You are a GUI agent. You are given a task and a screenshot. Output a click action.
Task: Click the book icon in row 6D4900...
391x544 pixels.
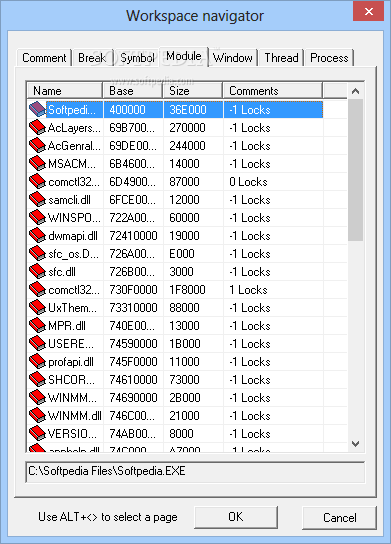coord(37,182)
